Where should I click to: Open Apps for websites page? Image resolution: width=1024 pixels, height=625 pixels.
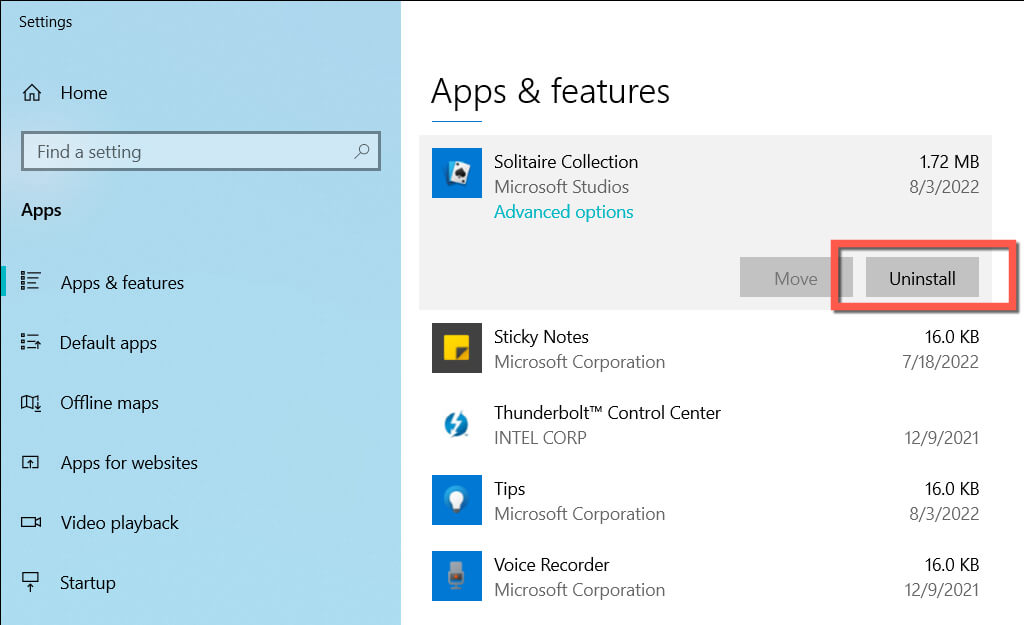[x=129, y=463]
